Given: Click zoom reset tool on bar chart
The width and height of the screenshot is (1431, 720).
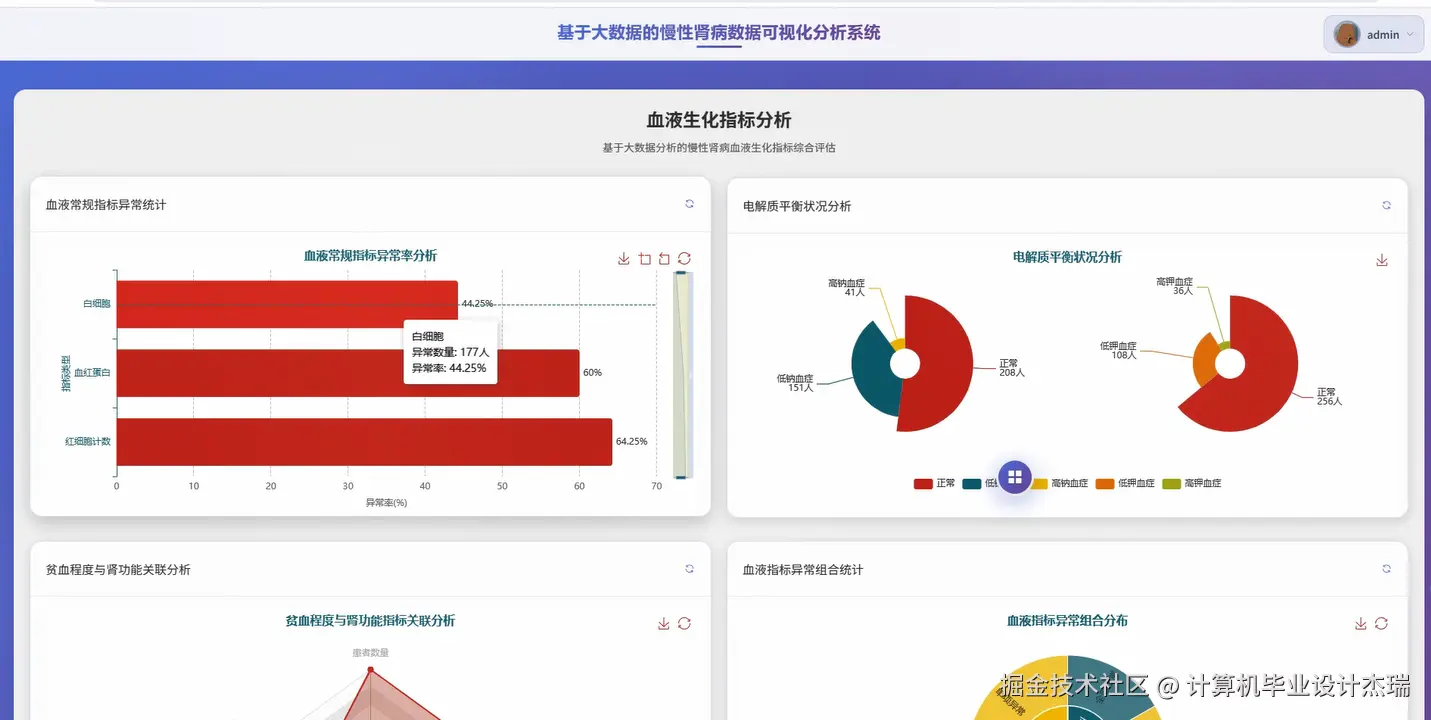Looking at the screenshot, I should pos(664,259).
